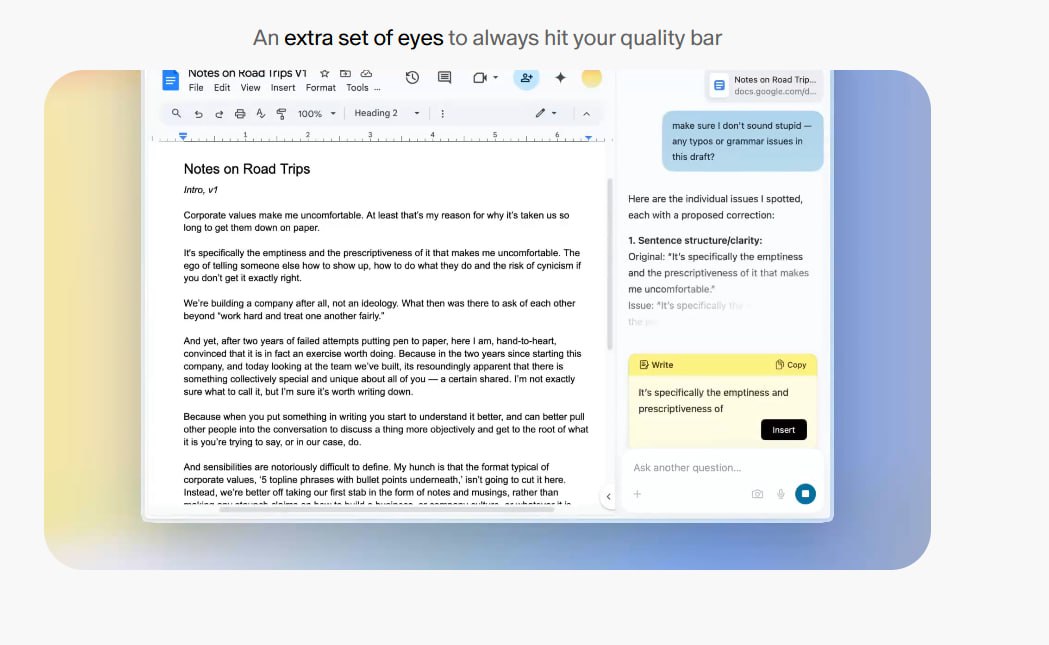
Task: Open the Heading 2 style dropdown
Action: pyautogui.click(x=388, y=114)
